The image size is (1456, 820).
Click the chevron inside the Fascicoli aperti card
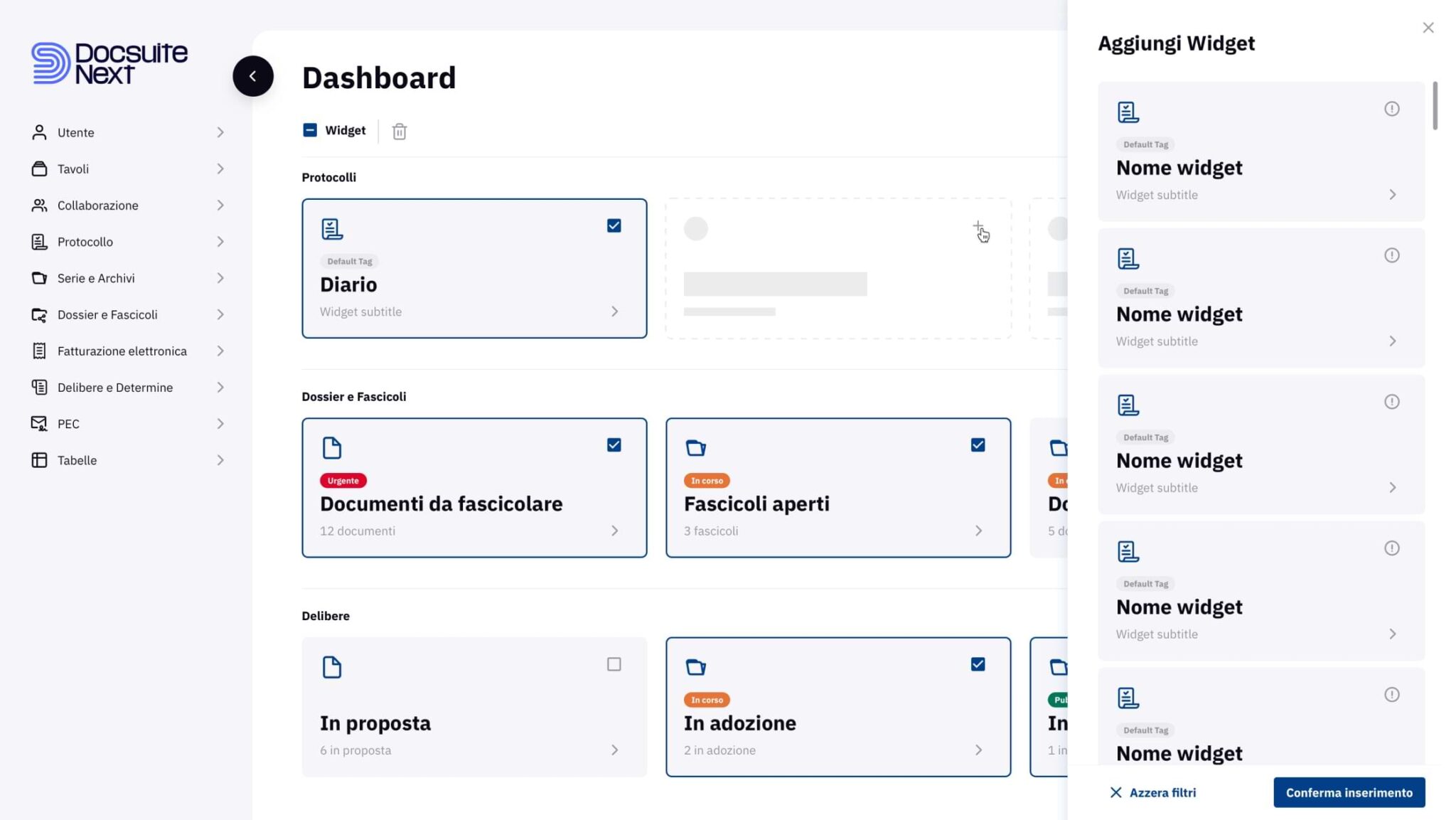980,531
